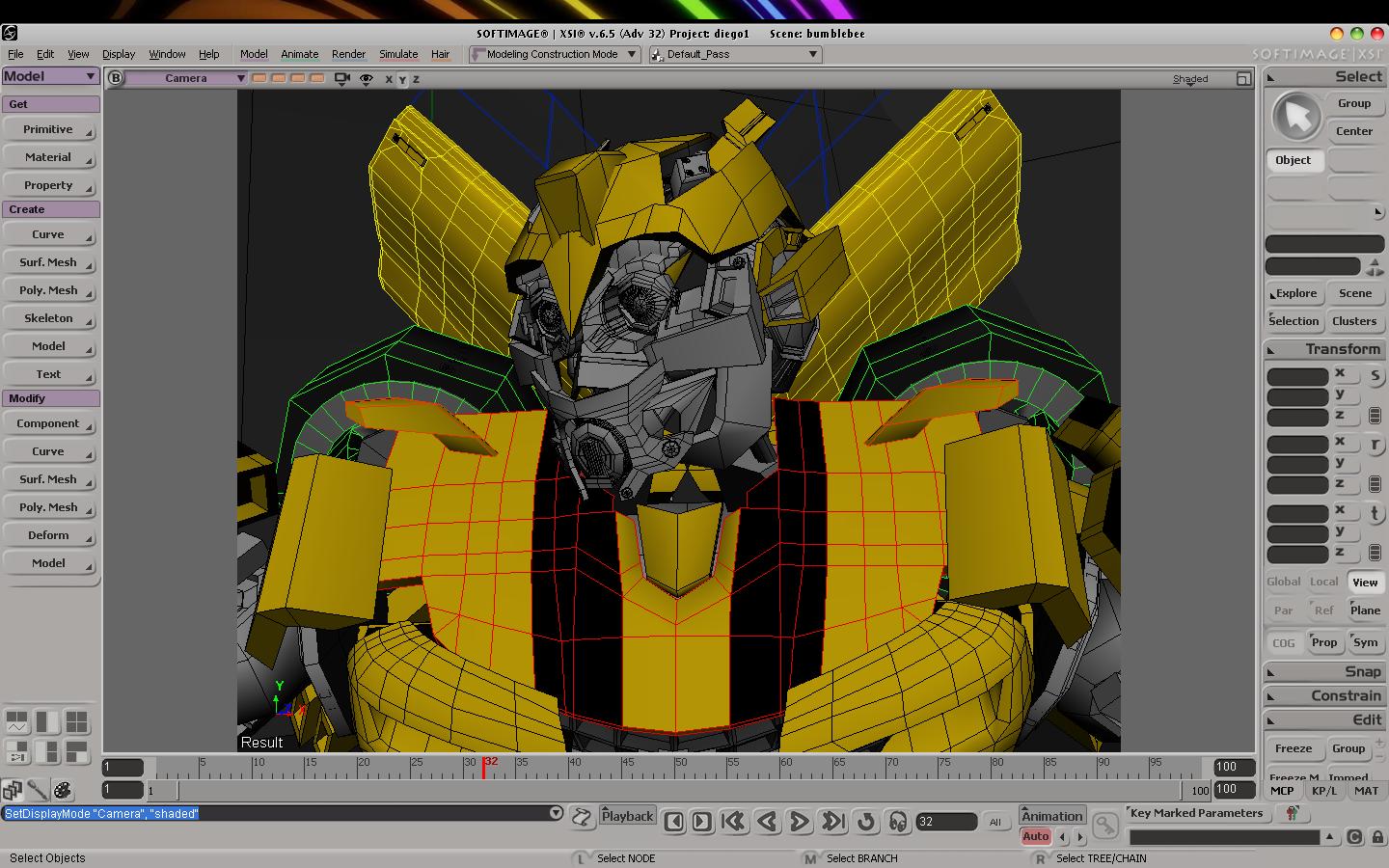Screen dimensions: 1389x868
Task: Jump to the first frame
Action: pyautogui.click(x=733, y=822)
